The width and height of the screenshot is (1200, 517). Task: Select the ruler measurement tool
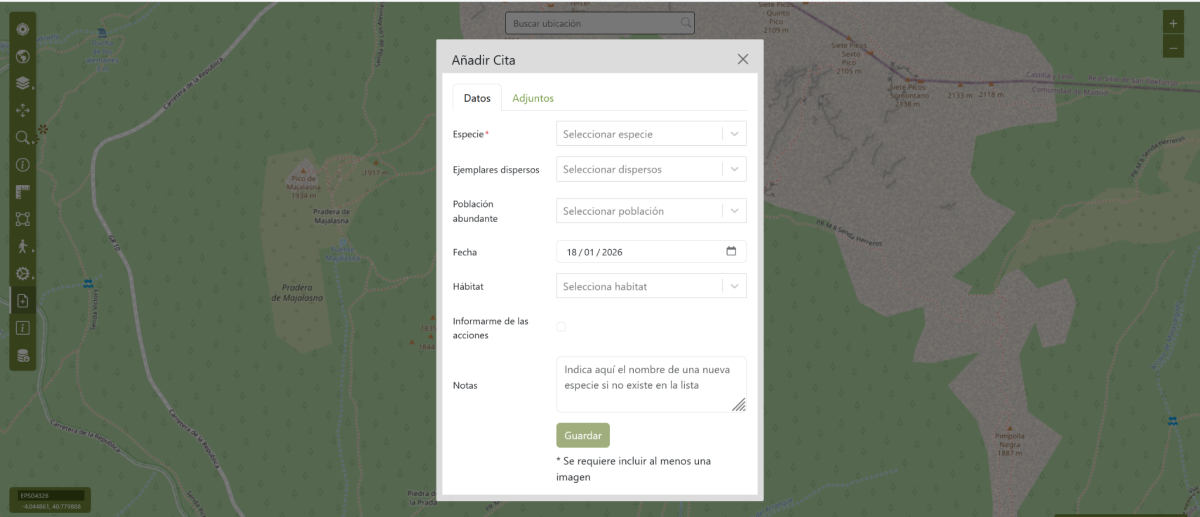click(x=23, y=191)
